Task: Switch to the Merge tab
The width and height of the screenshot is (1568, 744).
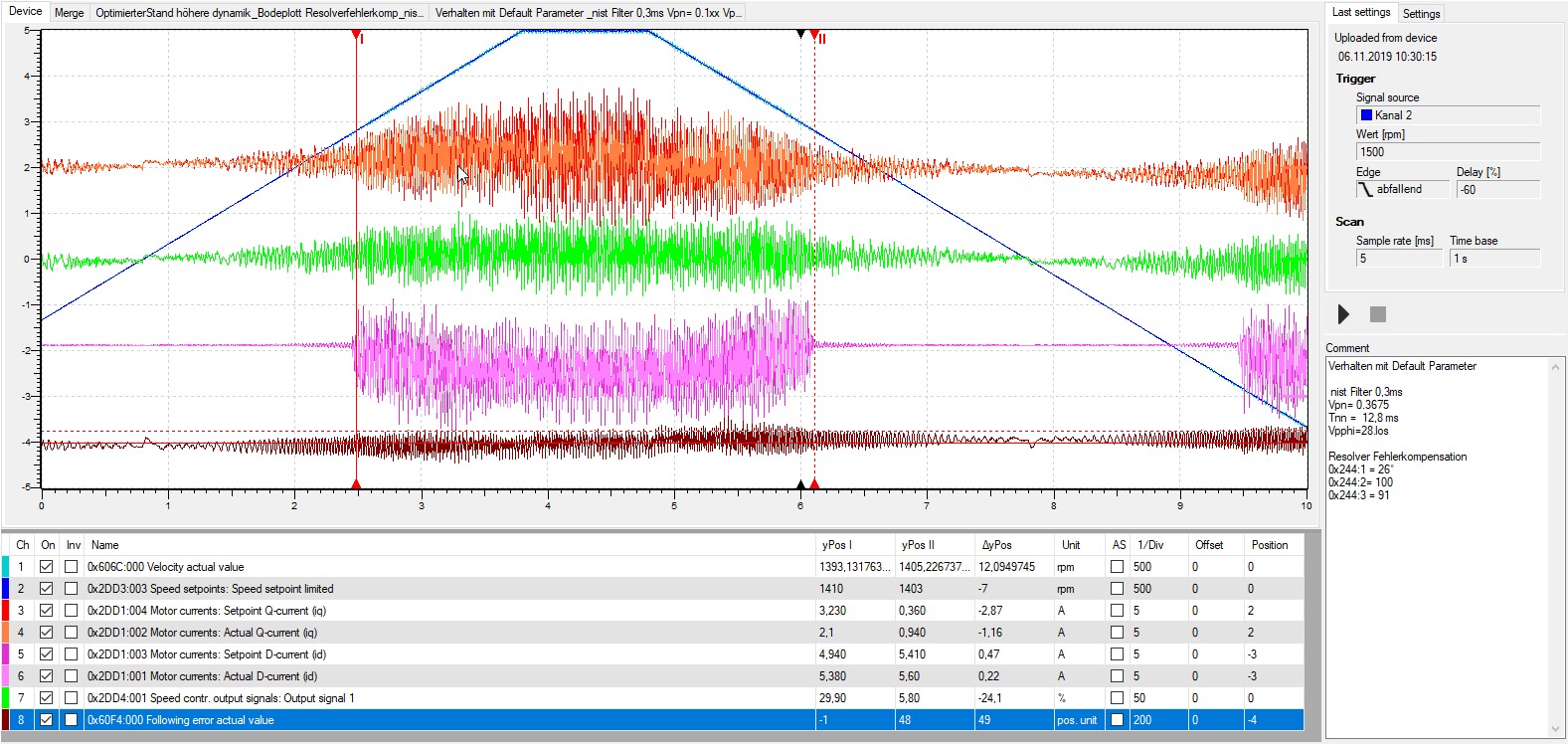Action: coord(69,13)
